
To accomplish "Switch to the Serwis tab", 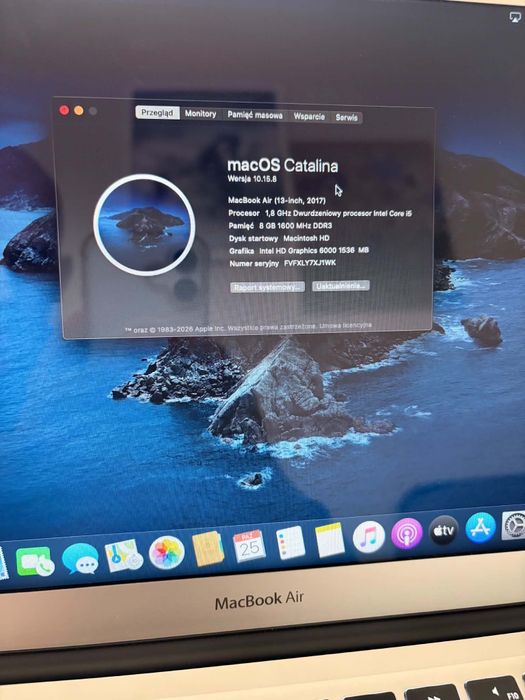I will pos(346,118).
